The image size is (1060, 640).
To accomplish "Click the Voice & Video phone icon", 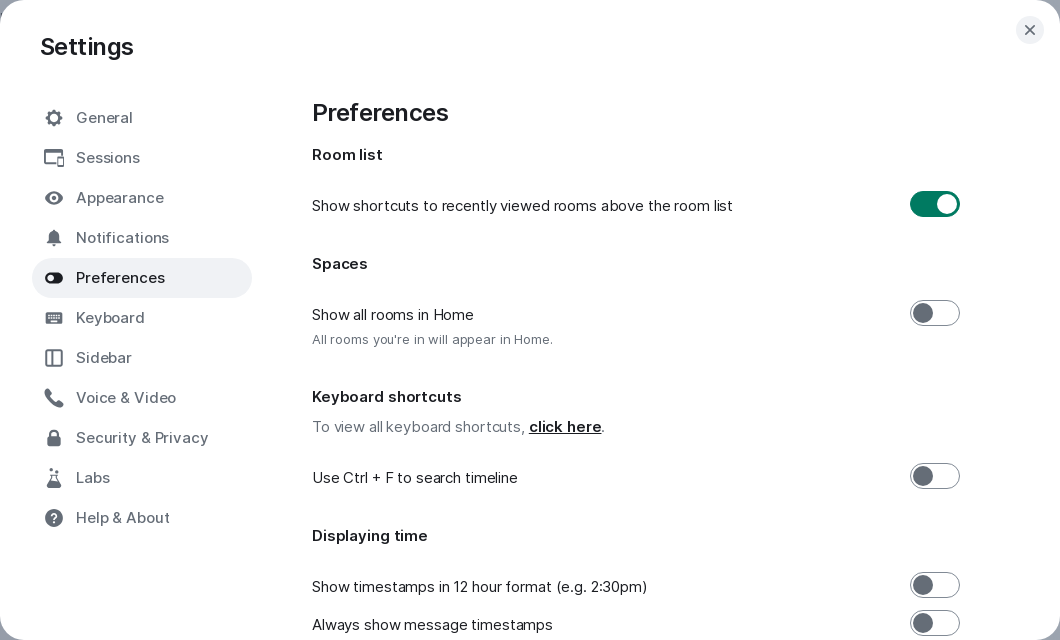I will (x=54, y=398).
